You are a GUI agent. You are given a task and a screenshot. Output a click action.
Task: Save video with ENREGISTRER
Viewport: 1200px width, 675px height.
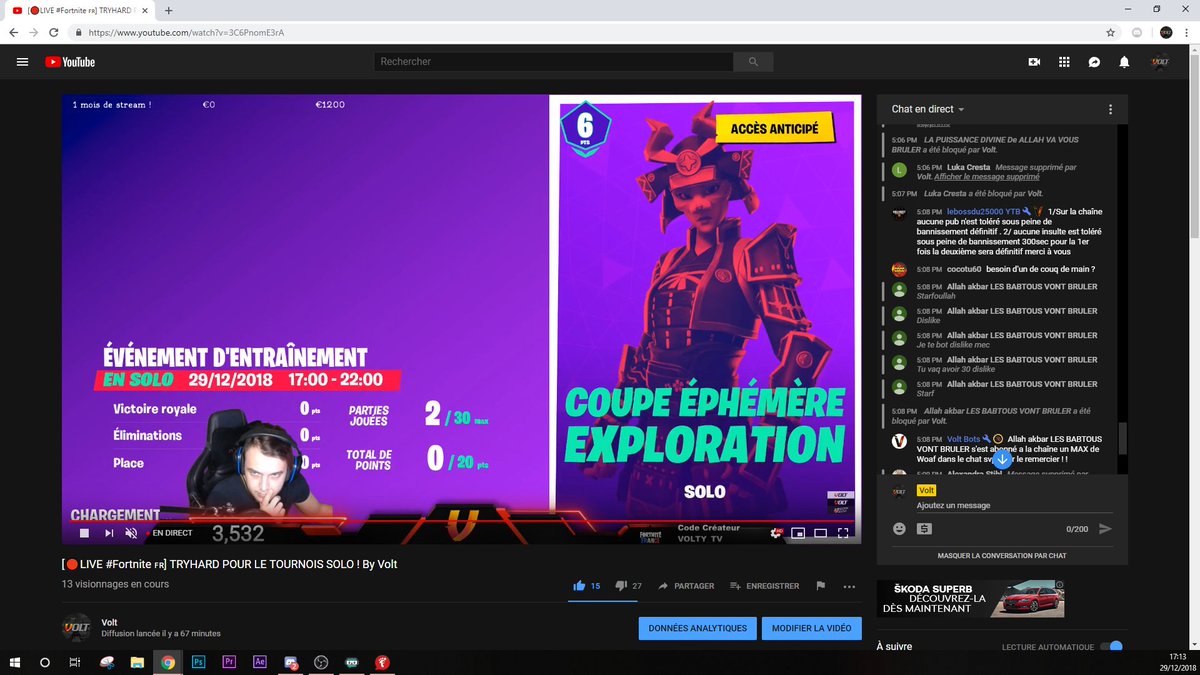pos(764,586)
